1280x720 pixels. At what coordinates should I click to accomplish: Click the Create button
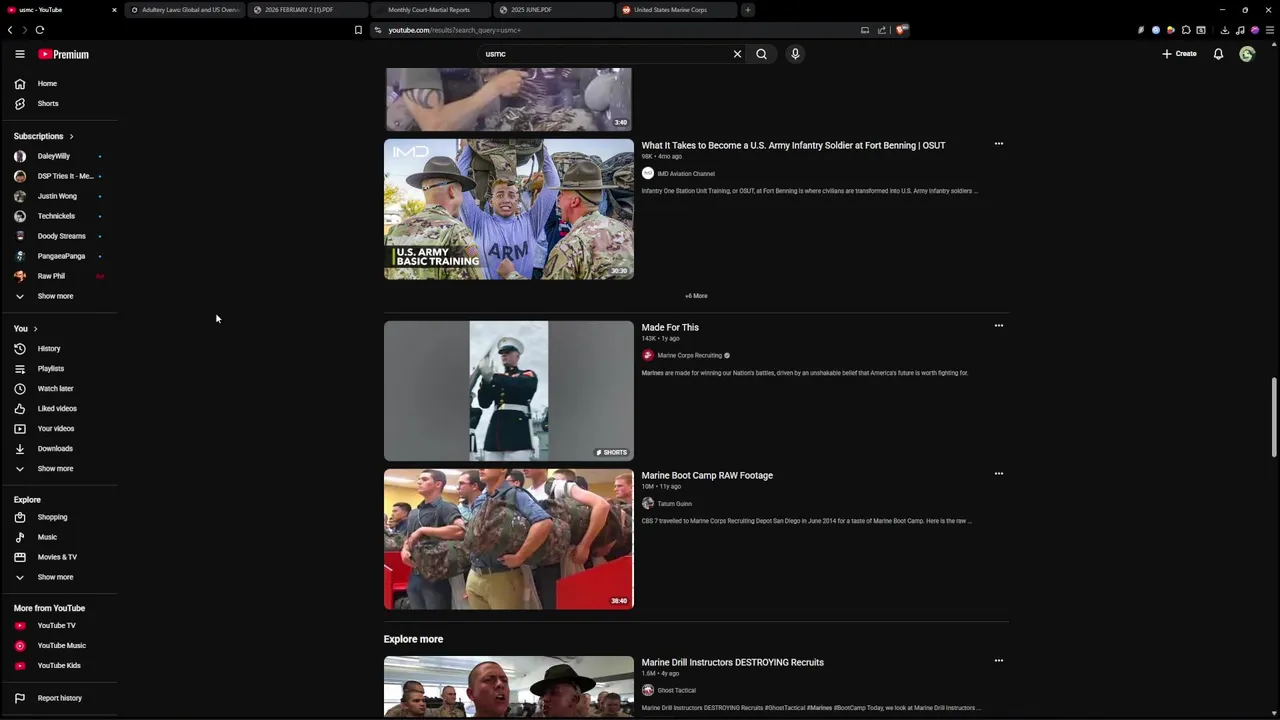coord(1180,54)
